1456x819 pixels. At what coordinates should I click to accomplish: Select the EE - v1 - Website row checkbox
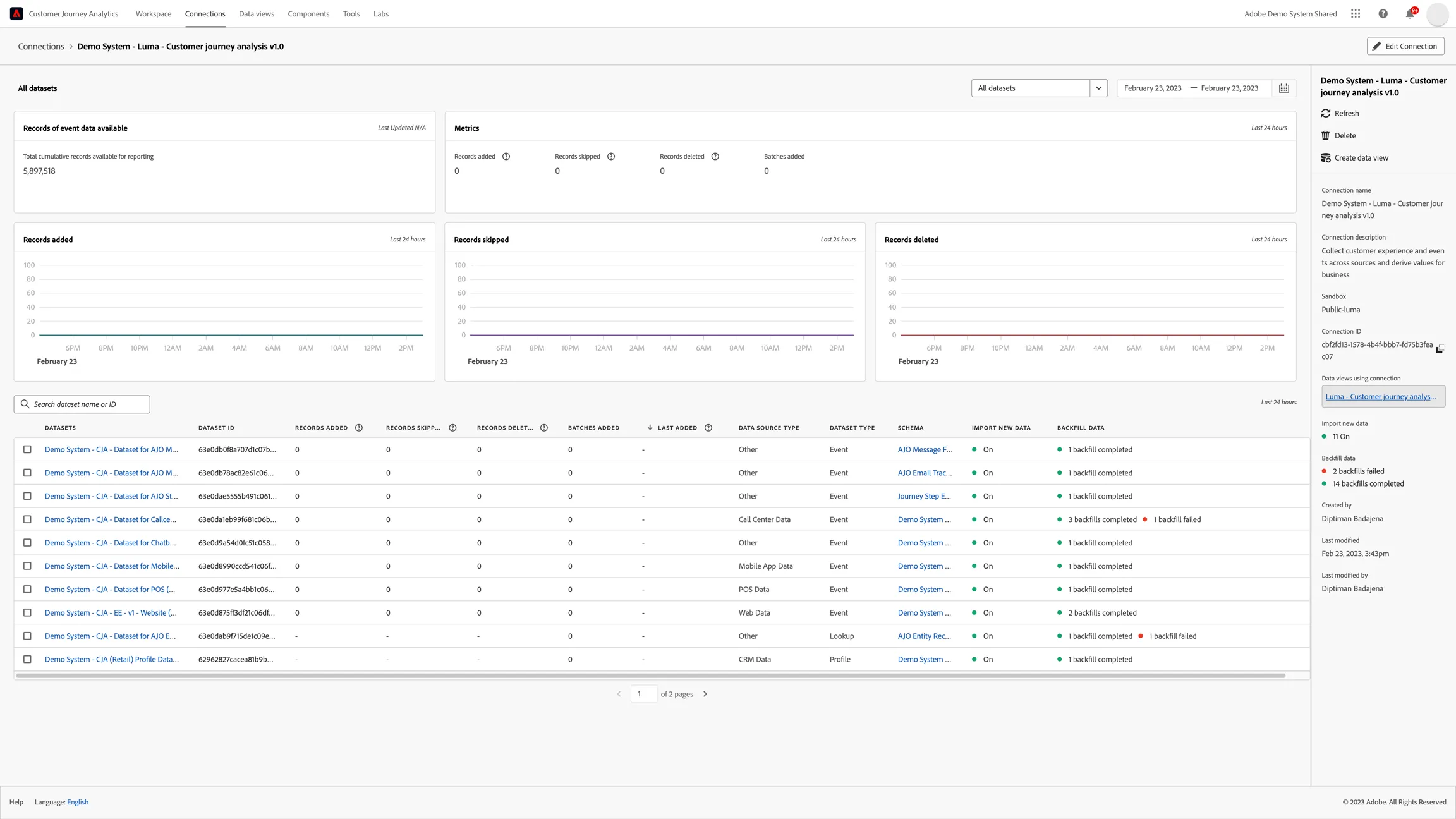[27, 613]
